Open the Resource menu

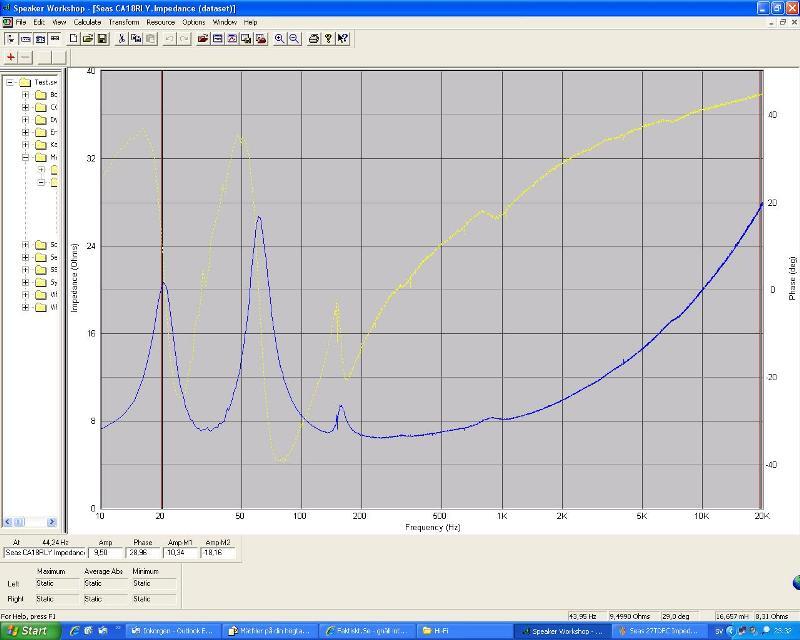pos(161,22)
